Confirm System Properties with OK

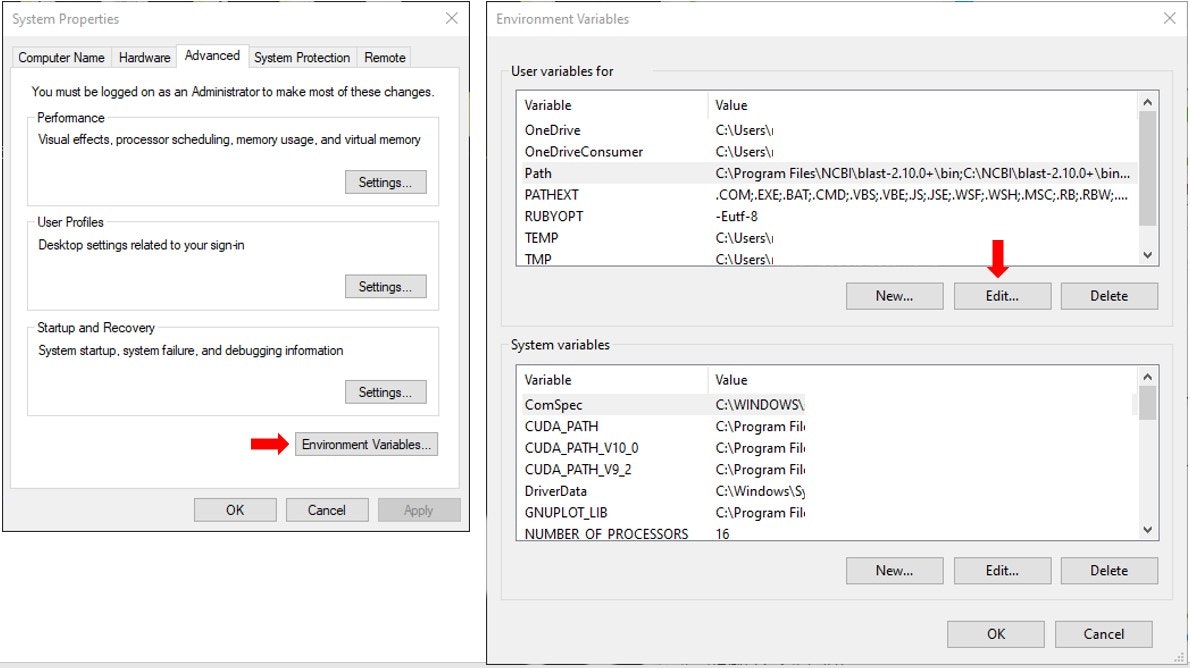(235, 510)
